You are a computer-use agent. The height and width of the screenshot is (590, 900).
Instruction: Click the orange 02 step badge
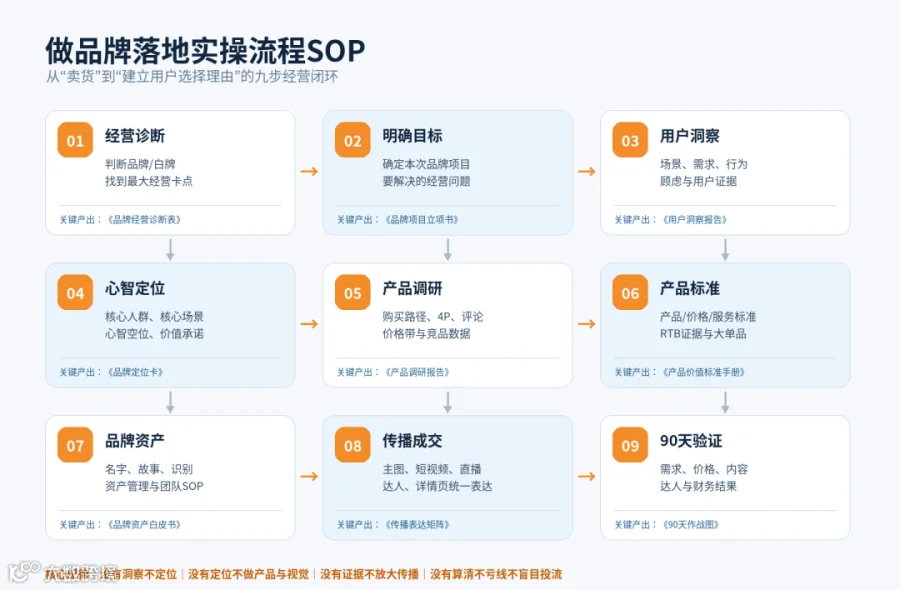click(x=352, y=140)
